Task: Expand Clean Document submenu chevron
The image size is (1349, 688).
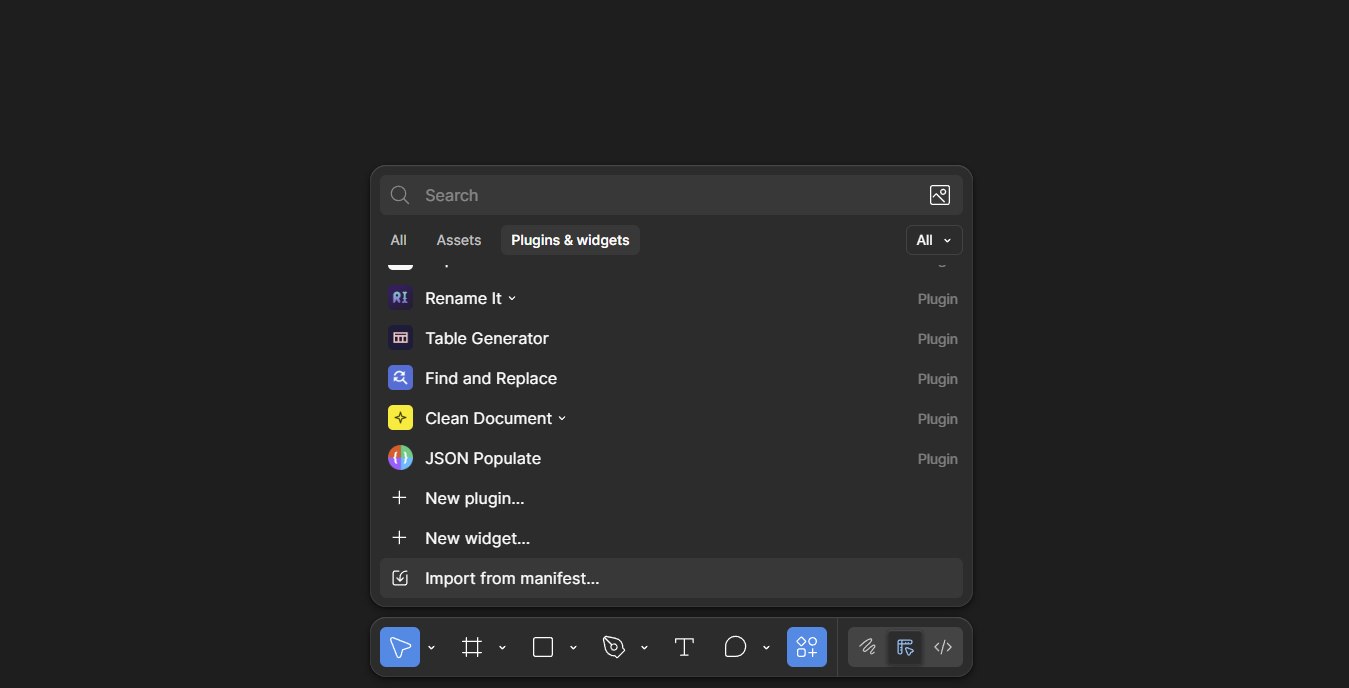Action: pos(562,418)
